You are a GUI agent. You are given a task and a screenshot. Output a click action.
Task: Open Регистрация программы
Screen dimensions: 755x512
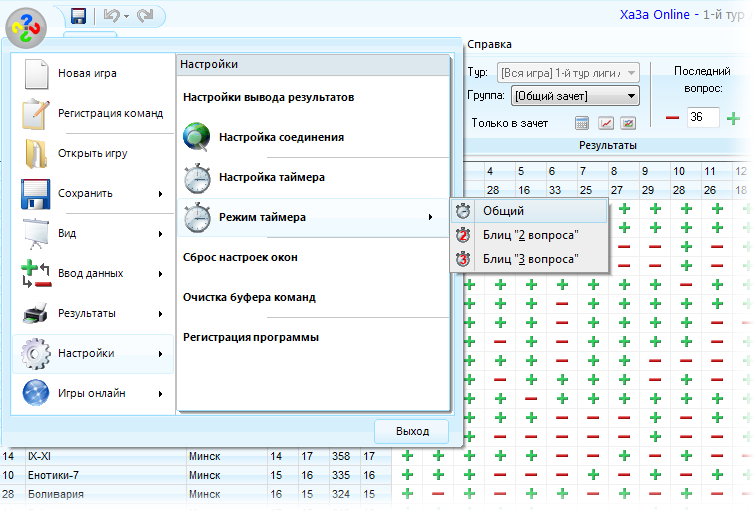click(x=313, y=337)
